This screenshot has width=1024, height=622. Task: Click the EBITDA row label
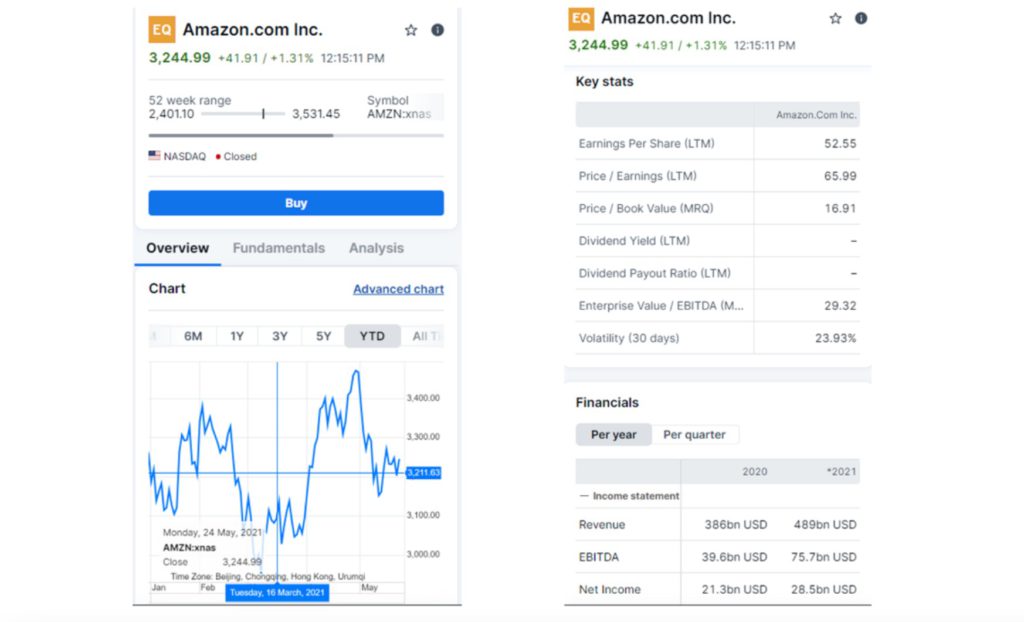pyautogui.click(x=598, y=557)
